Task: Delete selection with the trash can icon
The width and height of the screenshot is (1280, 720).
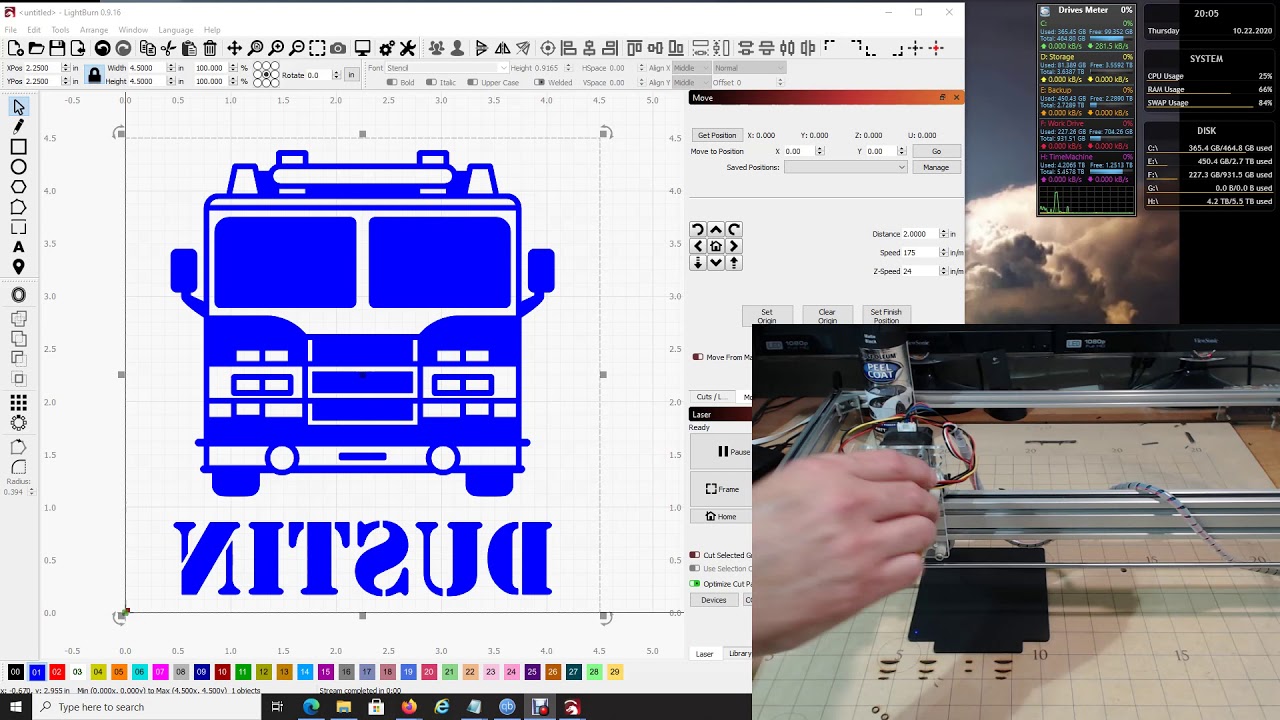Action: (x=210, y=48)
